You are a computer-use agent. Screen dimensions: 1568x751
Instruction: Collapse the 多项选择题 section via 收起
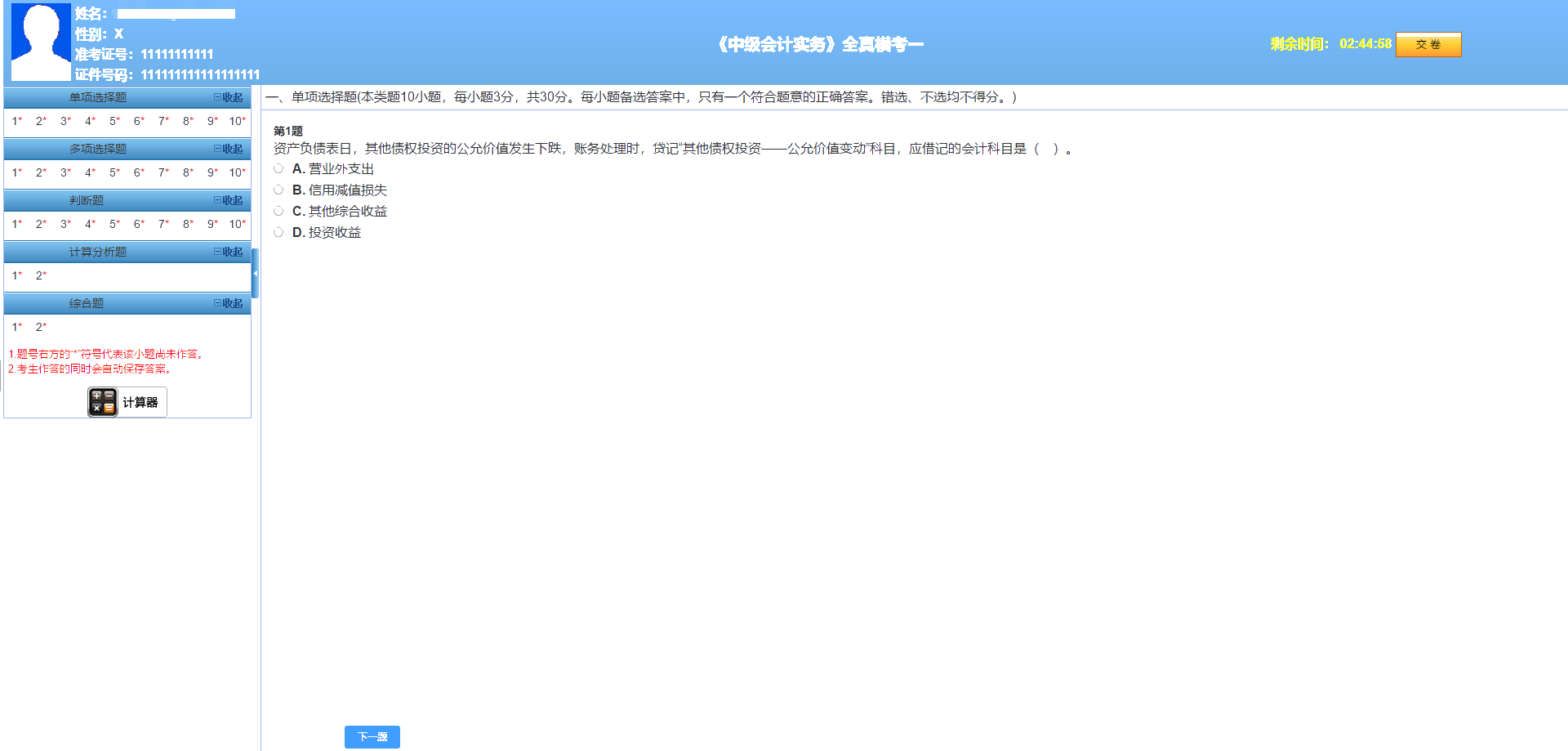coord(229,149)
